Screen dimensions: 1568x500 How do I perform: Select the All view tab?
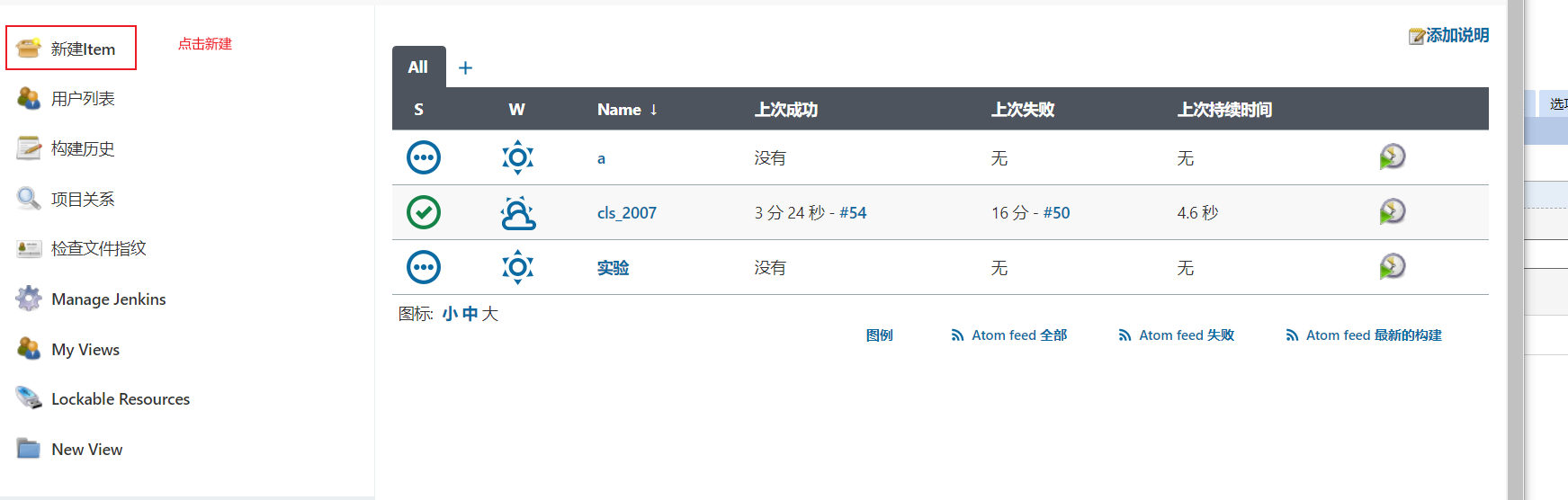[418, 67]
